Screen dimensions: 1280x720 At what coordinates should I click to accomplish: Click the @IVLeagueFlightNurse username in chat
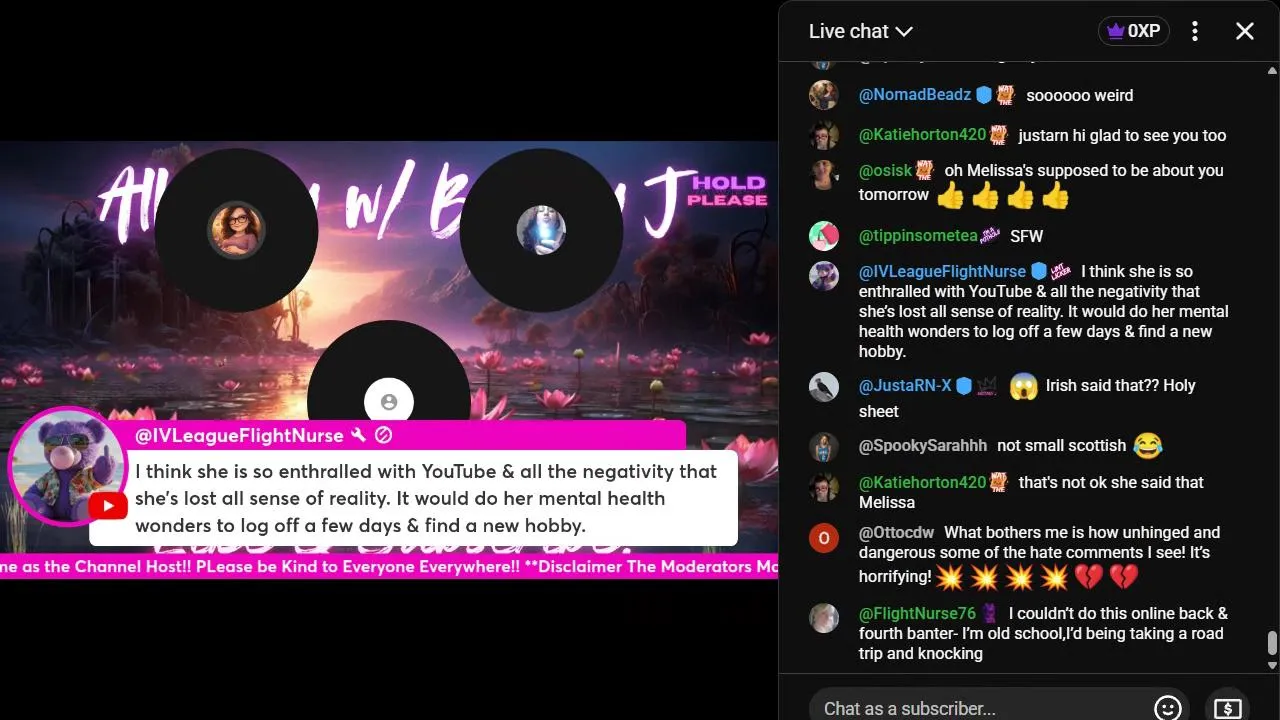(x=943, y=271)
